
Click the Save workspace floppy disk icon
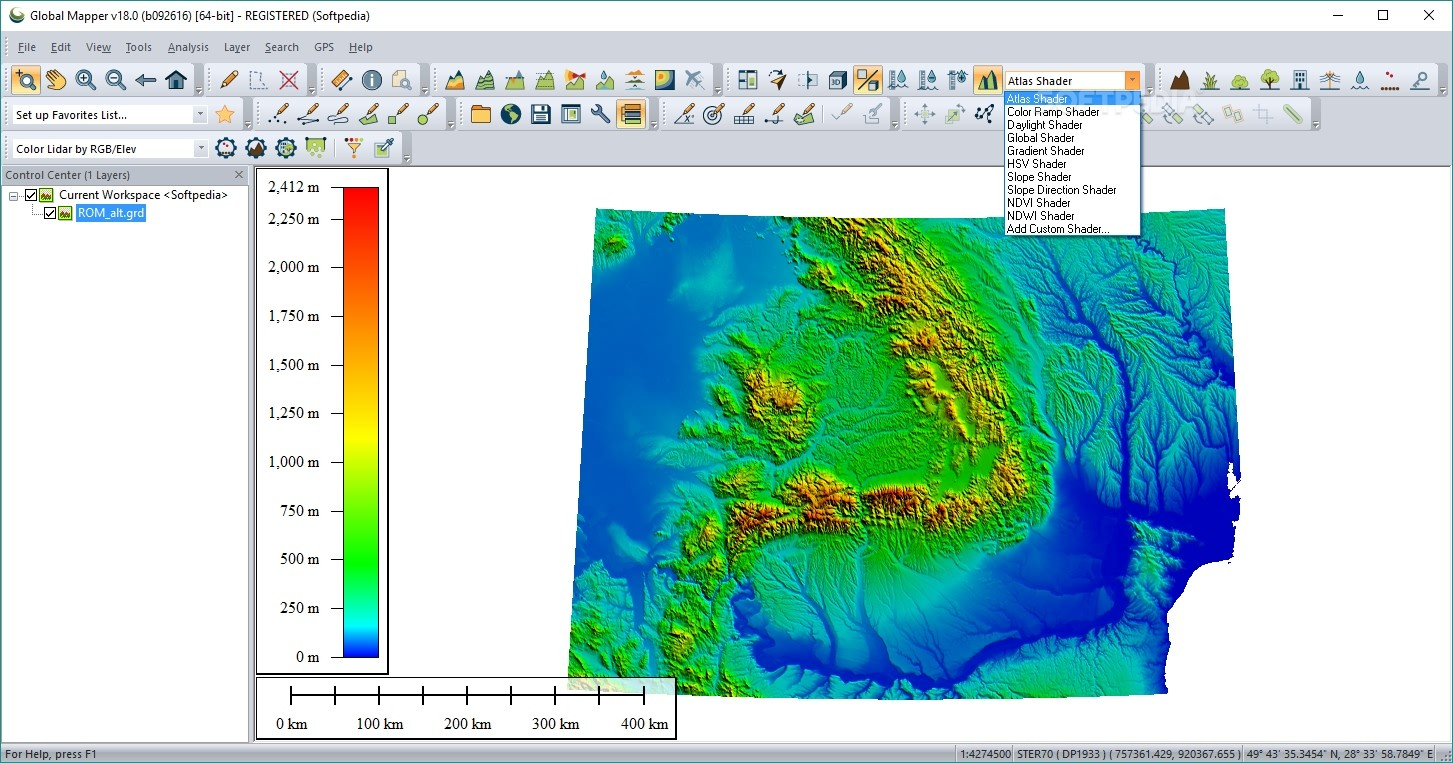coord(541,114)
